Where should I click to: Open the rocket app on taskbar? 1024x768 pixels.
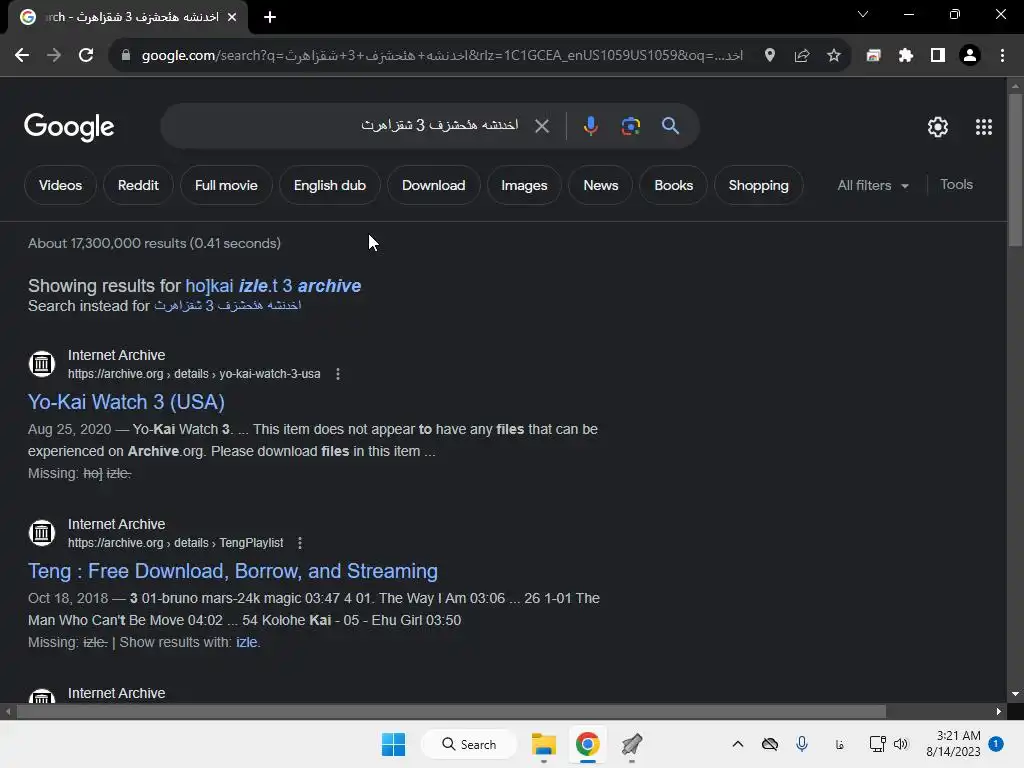point(632,744)
